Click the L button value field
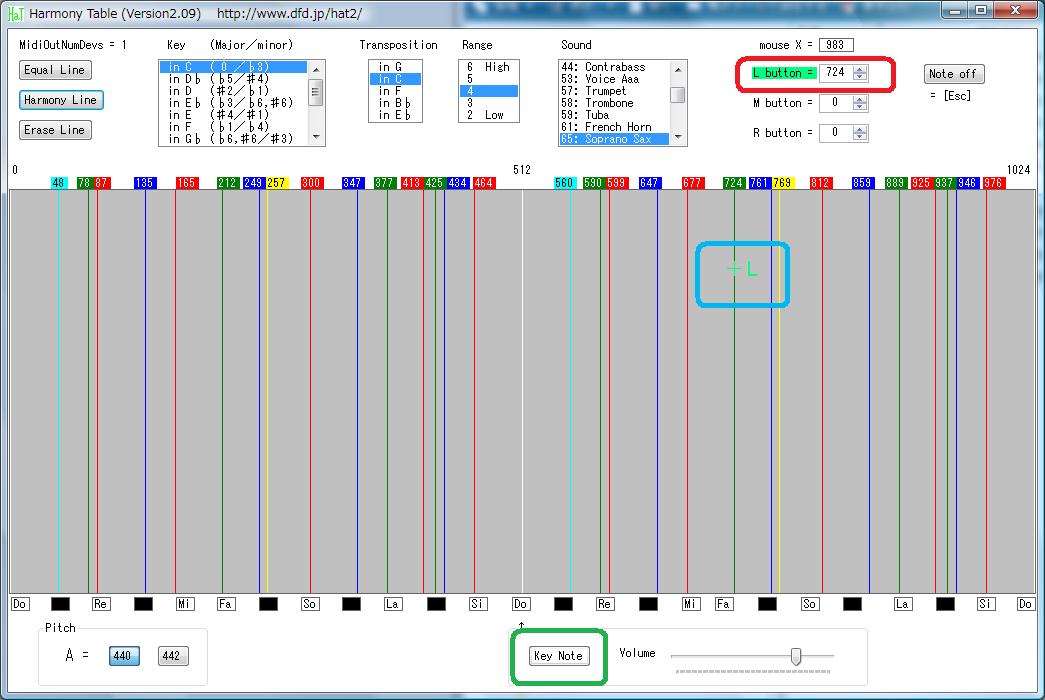 pos(836,72)
